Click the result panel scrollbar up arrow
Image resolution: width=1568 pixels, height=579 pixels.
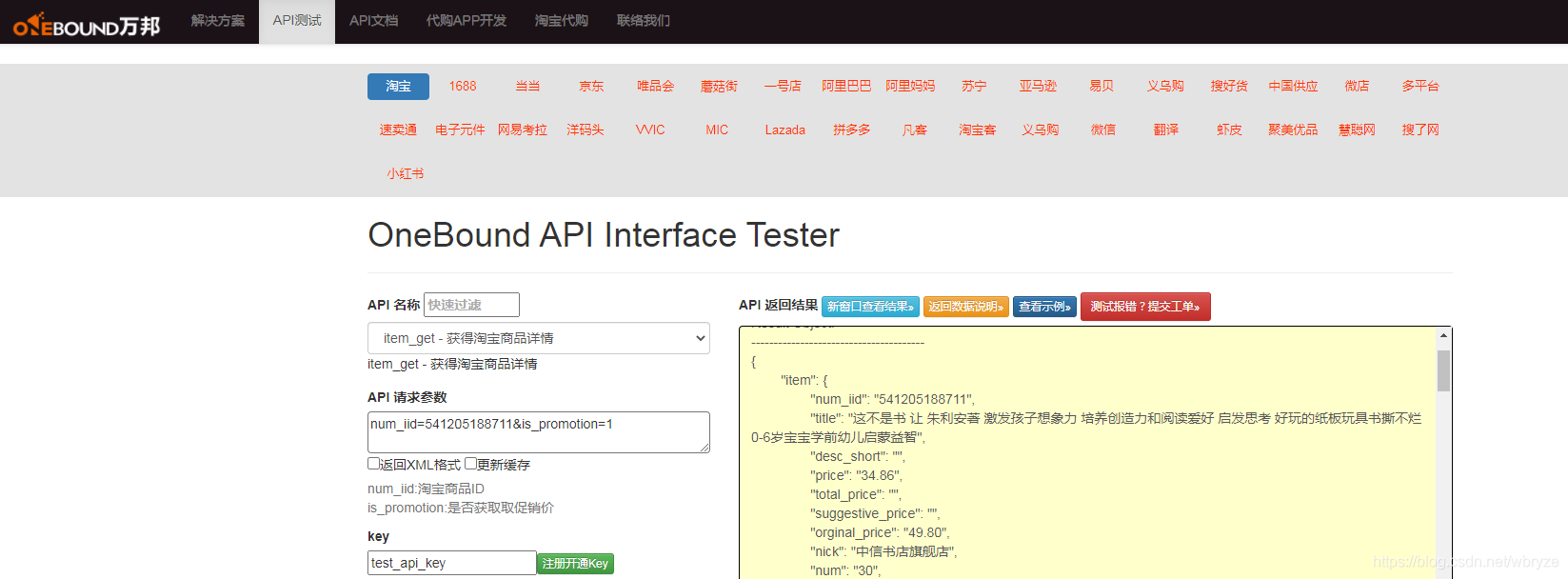[1443, 336]
